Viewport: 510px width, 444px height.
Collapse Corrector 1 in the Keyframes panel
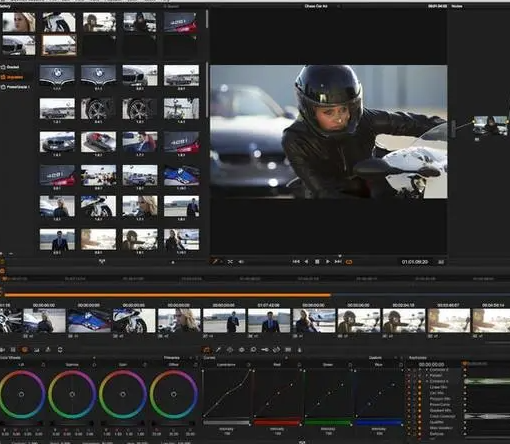427,381
